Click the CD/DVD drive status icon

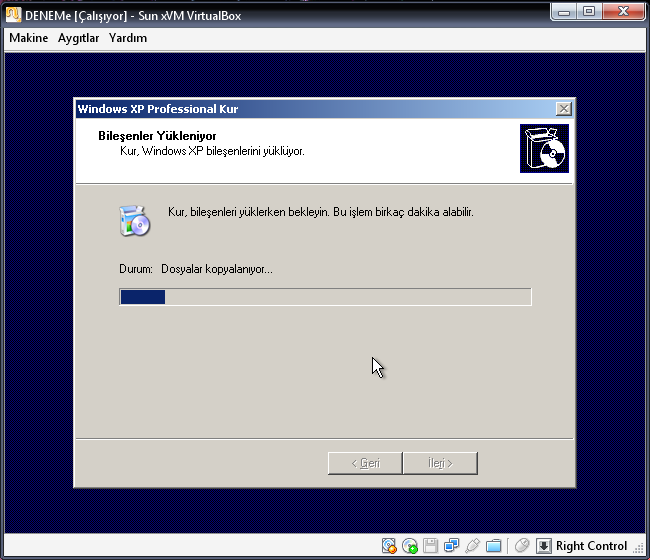tap(410, 546)
